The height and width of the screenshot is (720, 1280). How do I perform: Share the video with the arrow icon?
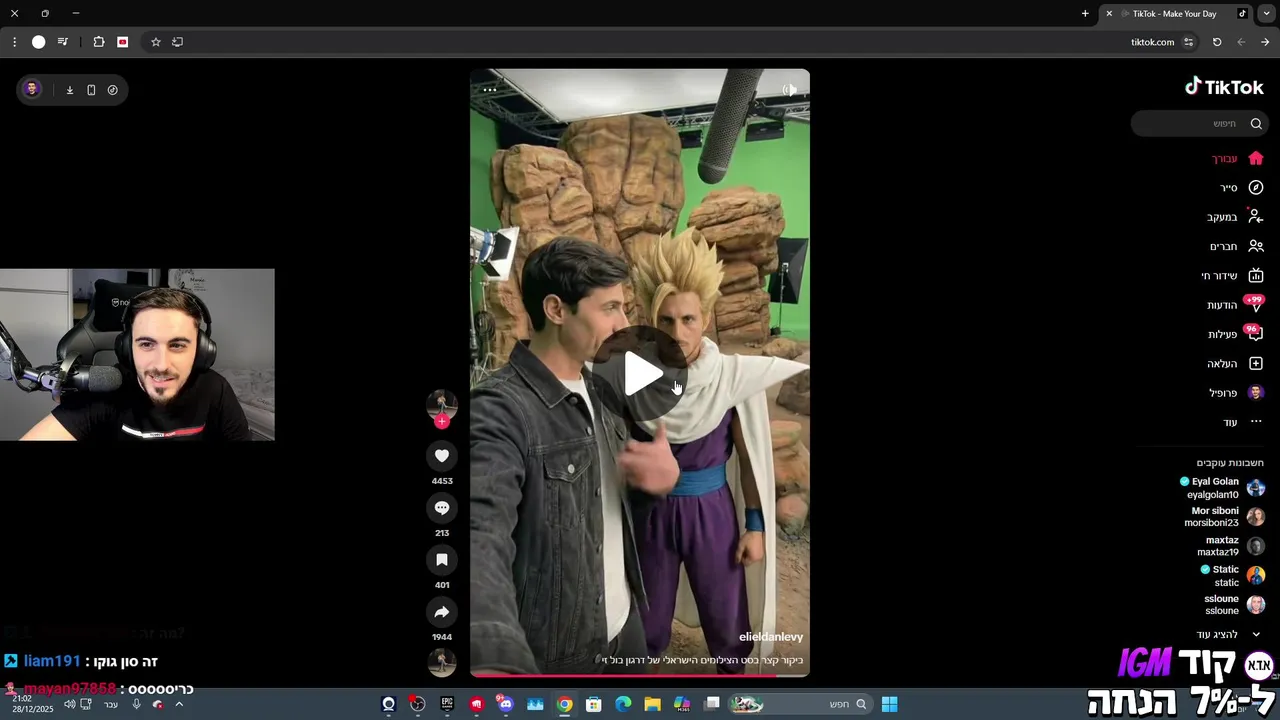click(442, 612)
